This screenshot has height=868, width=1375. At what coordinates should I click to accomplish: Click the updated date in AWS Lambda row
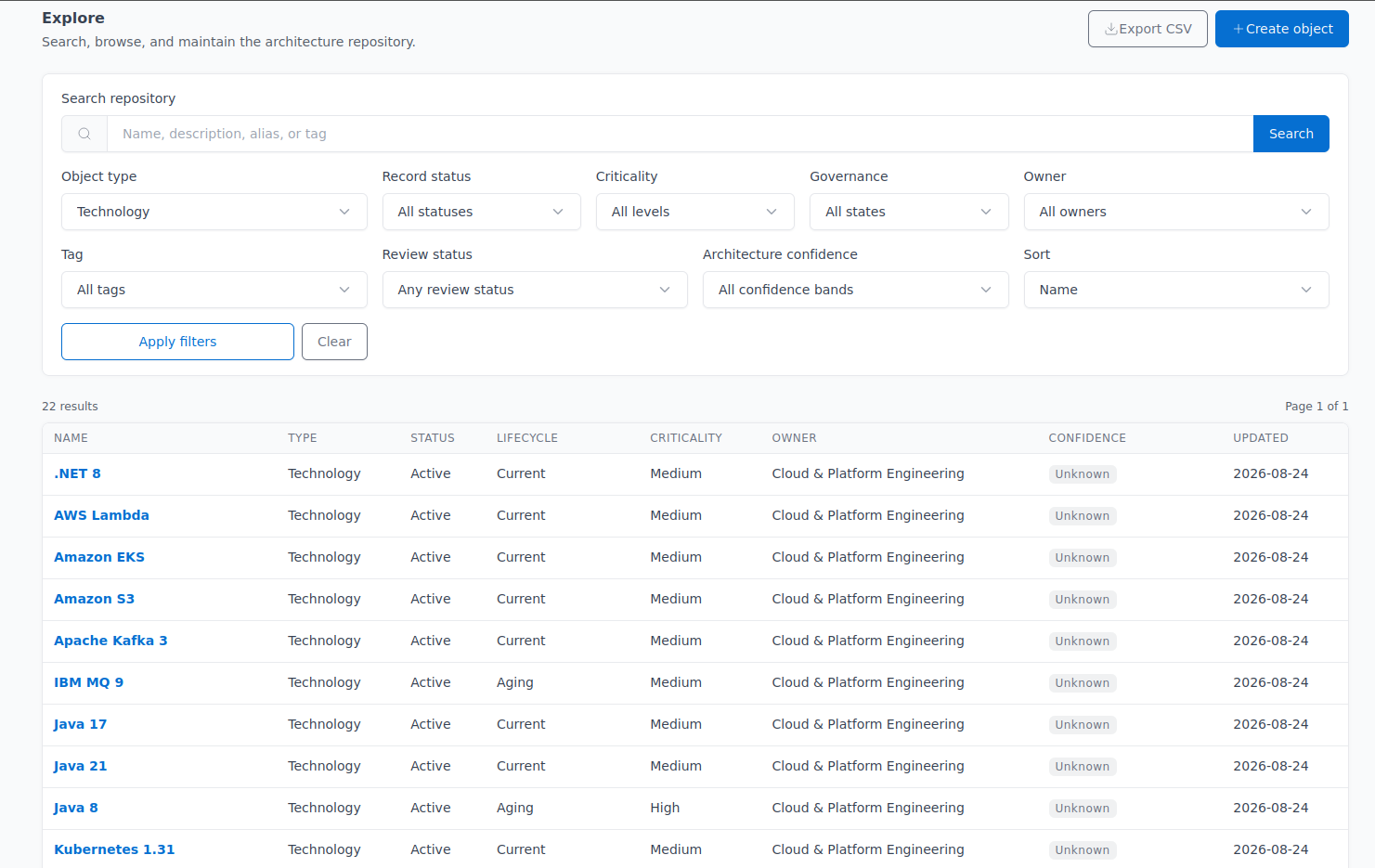(1271, 515)
